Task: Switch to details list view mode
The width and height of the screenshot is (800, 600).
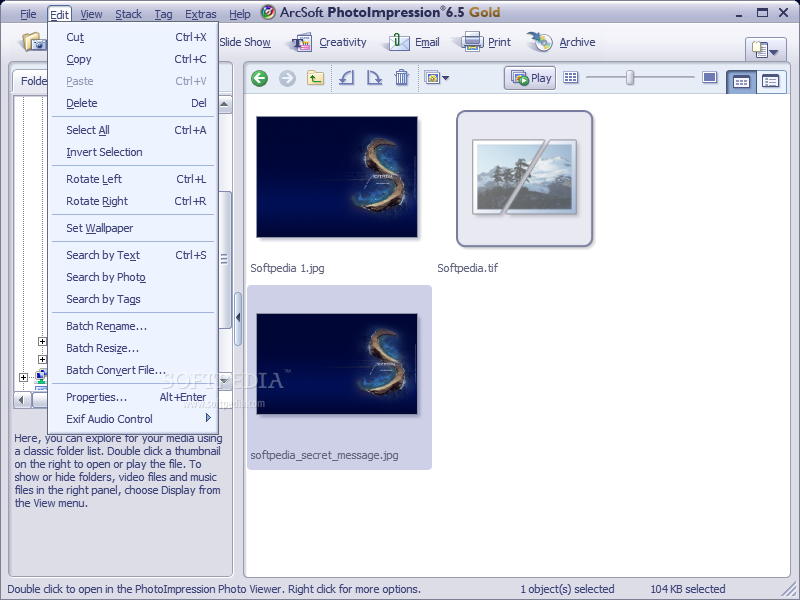Action: [770, 81]
